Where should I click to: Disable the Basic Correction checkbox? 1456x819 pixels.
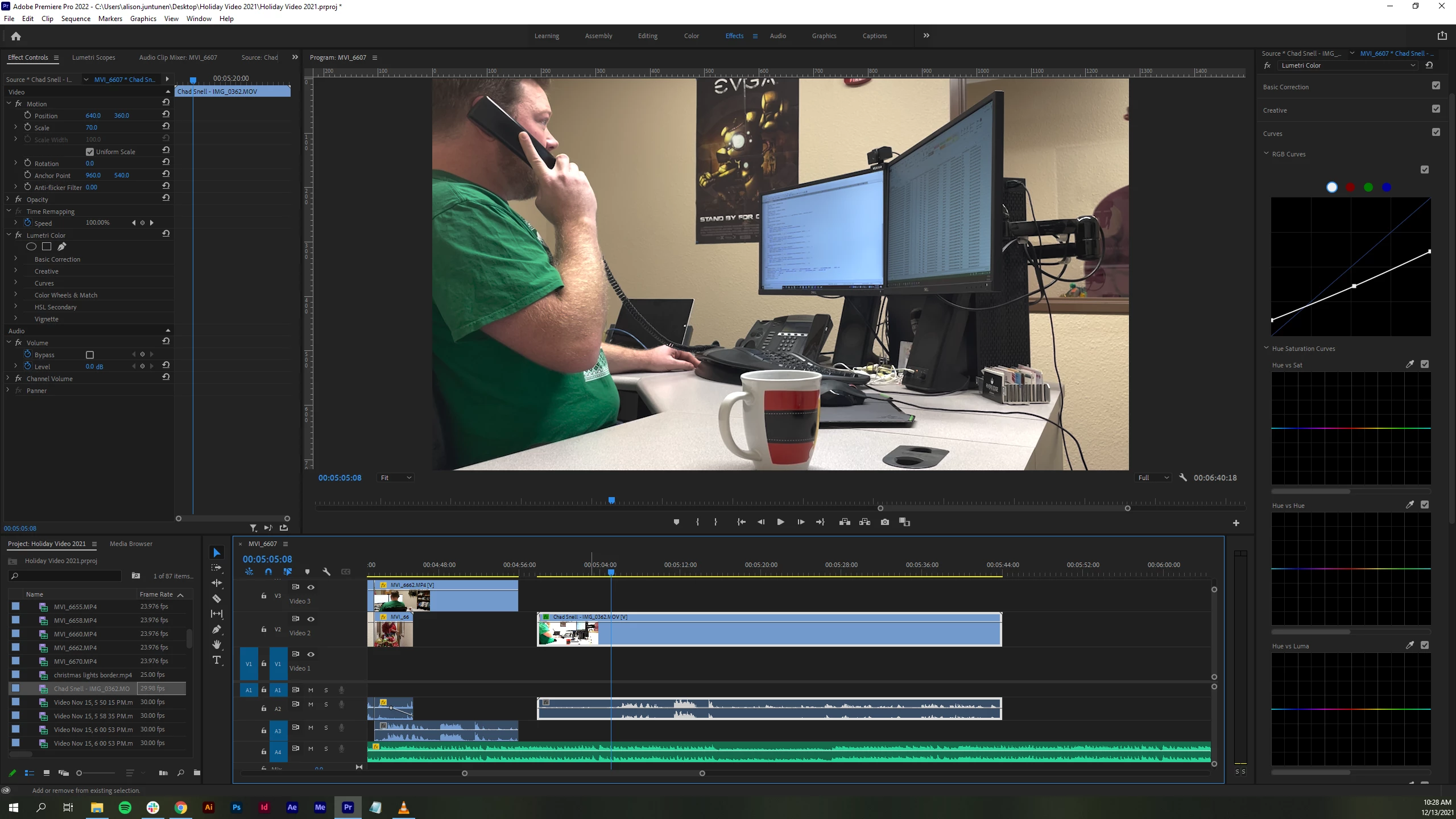[1436, 86]
